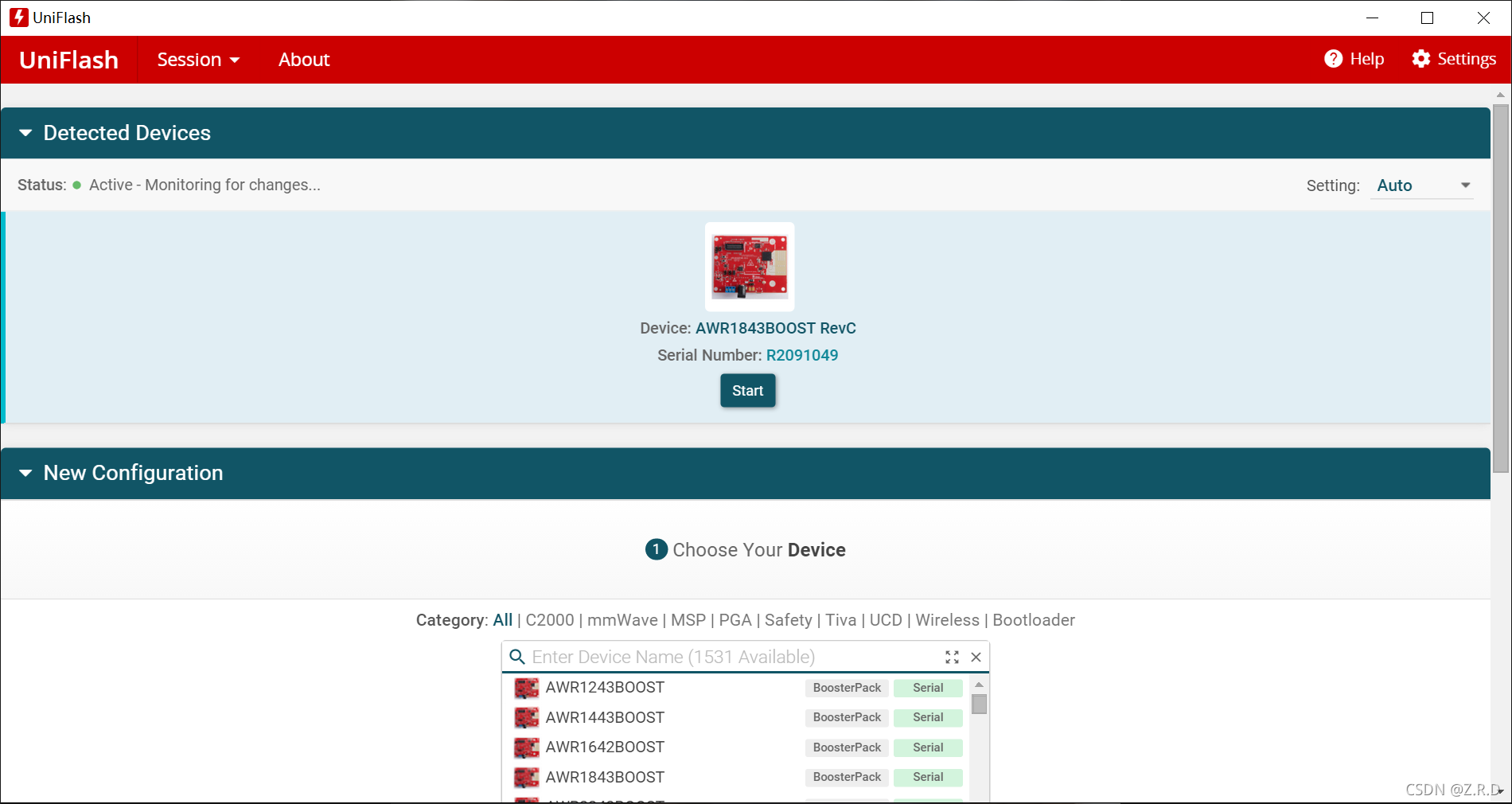Click the search magnifier icon in device field

(517, 657)
